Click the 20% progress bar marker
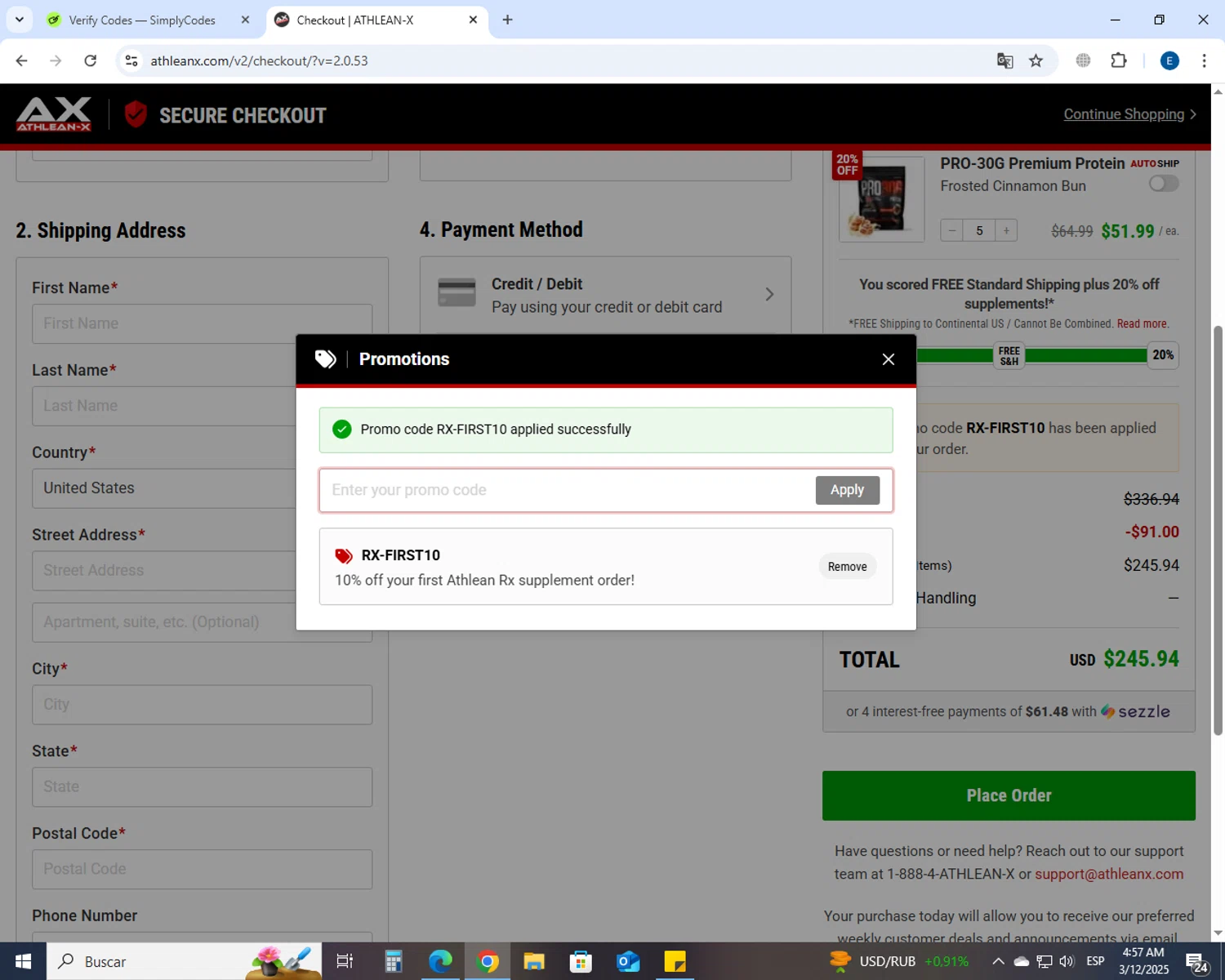The width and height of the screenshot is (1225, 980). point(1163,355)
